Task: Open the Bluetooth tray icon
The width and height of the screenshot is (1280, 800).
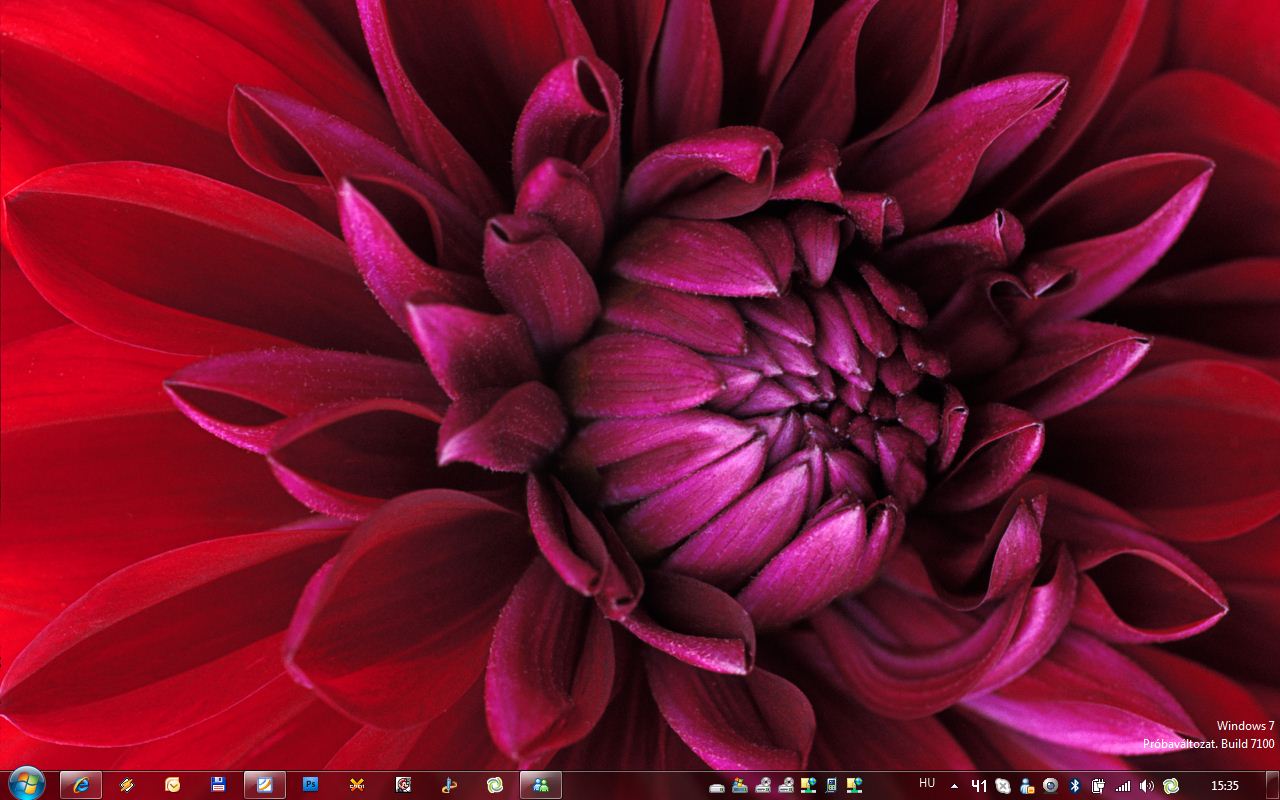Action: [1075, 786]
